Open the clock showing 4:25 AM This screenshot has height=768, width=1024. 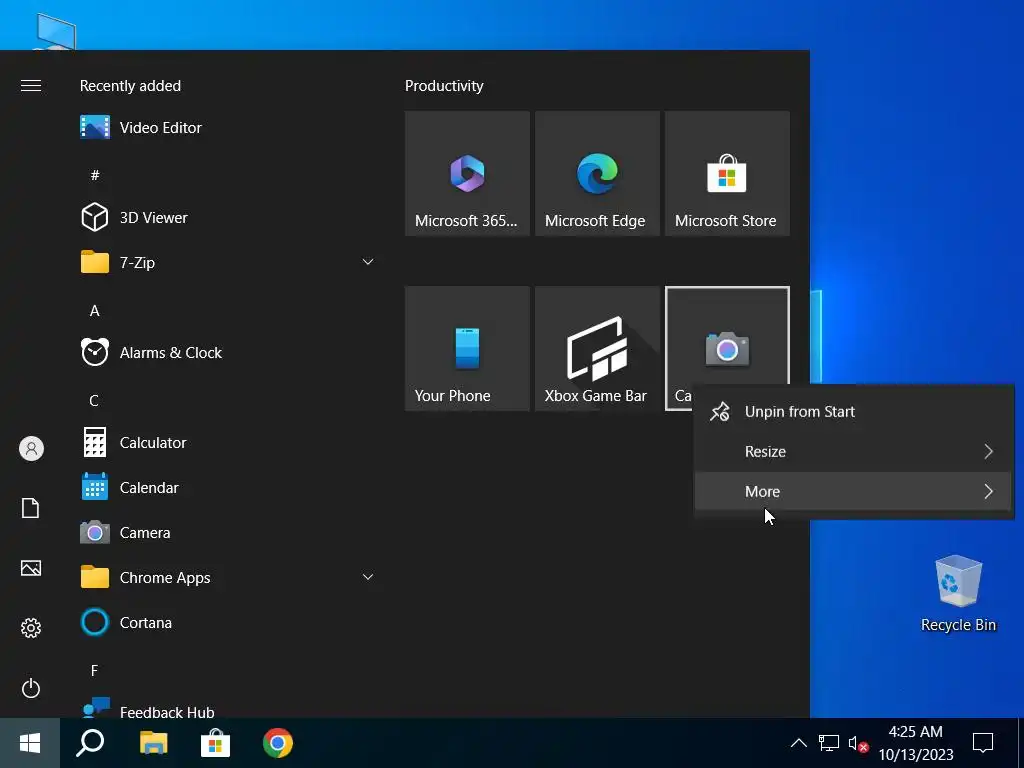[916, 743]
